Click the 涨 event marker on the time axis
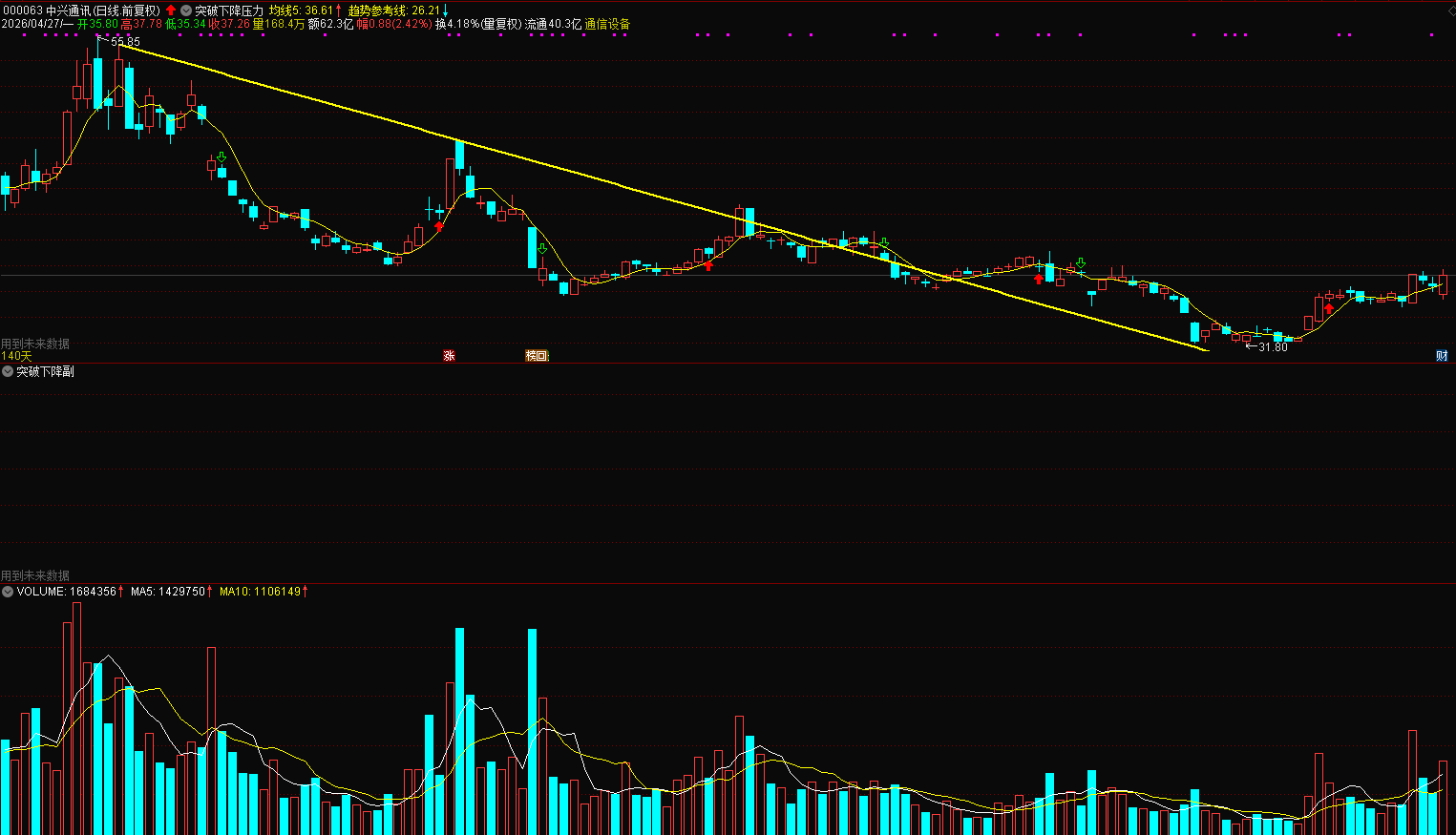 [x=449, y=356]
